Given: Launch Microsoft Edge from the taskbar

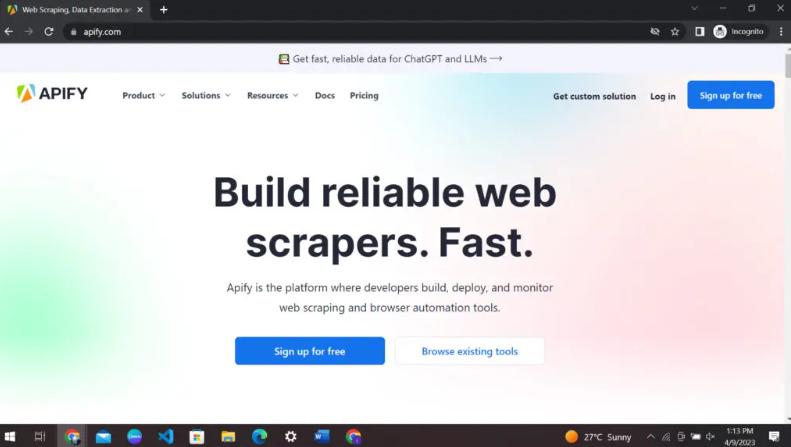Looking at the screenshot, I should pos(259,436).
